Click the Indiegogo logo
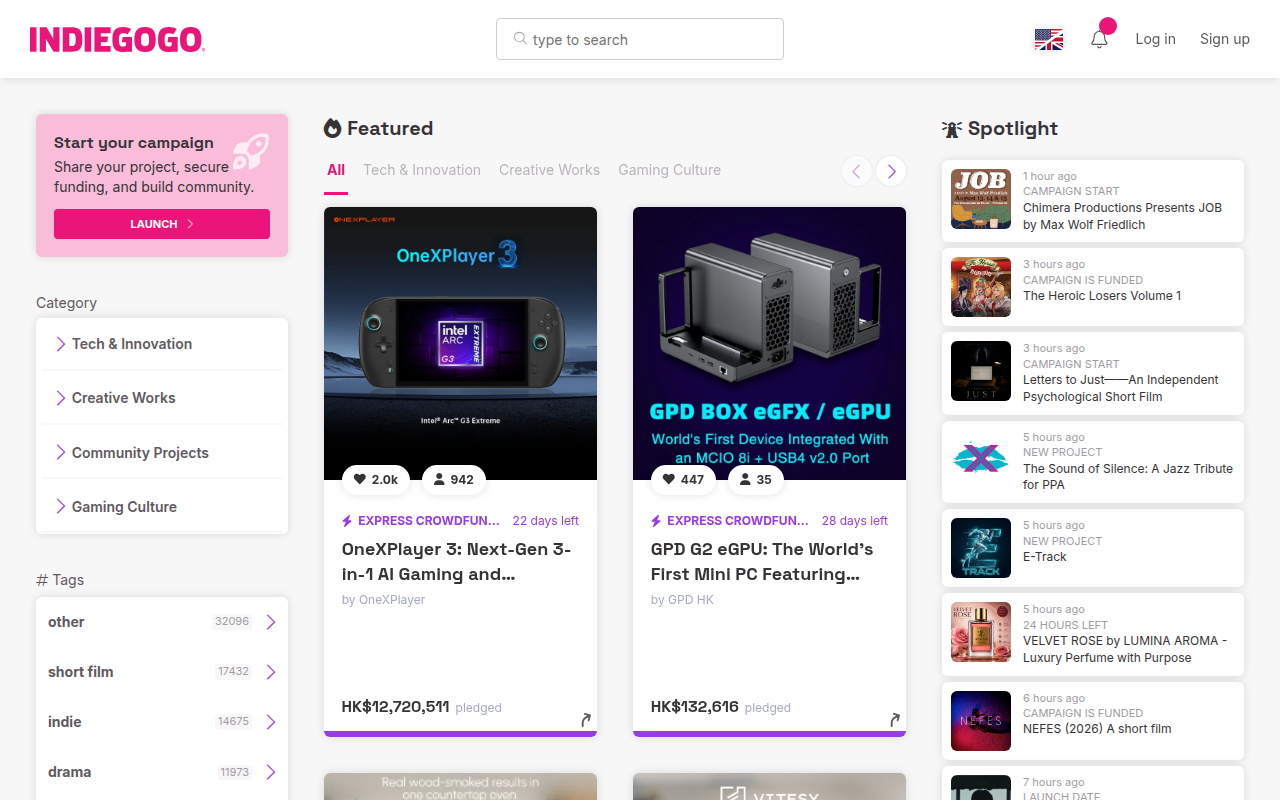Image resolution: width=1280 pixels, height=800 pixels. click(117, 39)
